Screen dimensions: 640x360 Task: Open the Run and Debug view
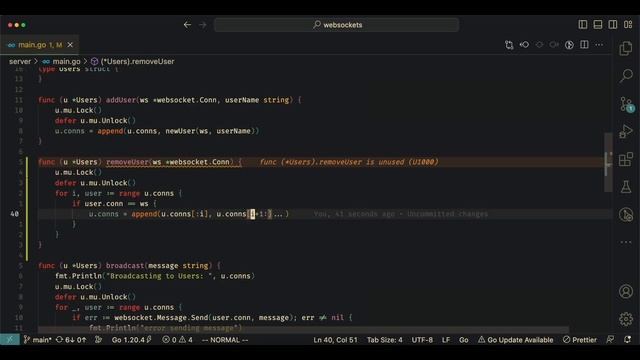[626, 131]
